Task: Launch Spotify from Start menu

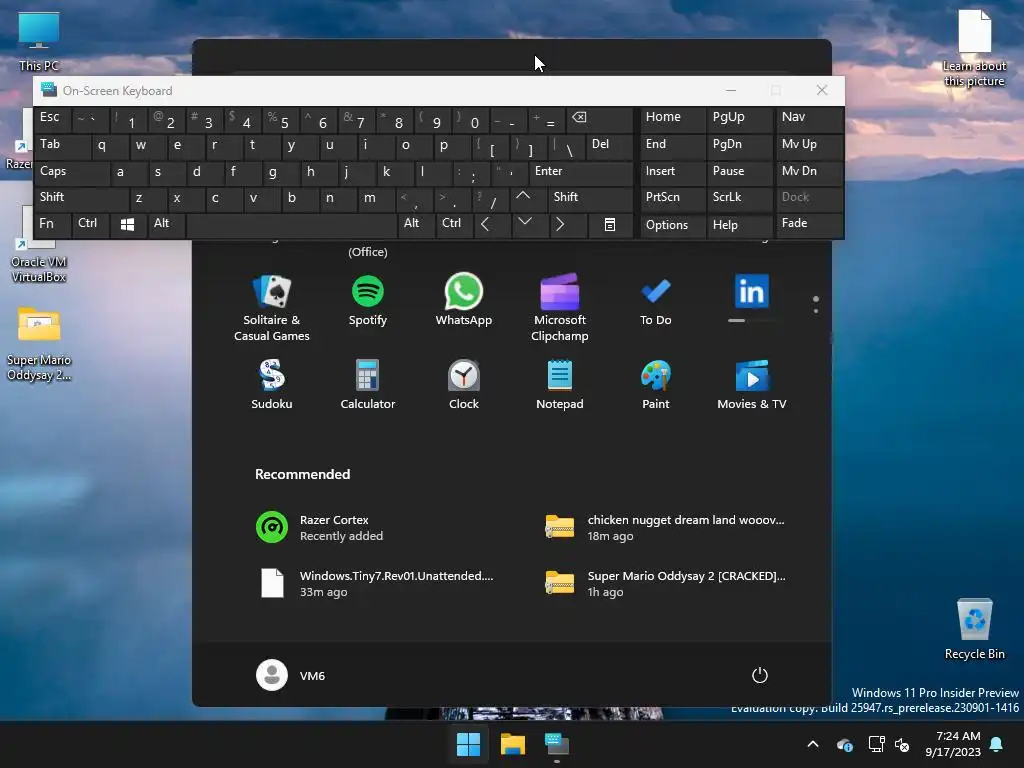Action: pos(368,300)
